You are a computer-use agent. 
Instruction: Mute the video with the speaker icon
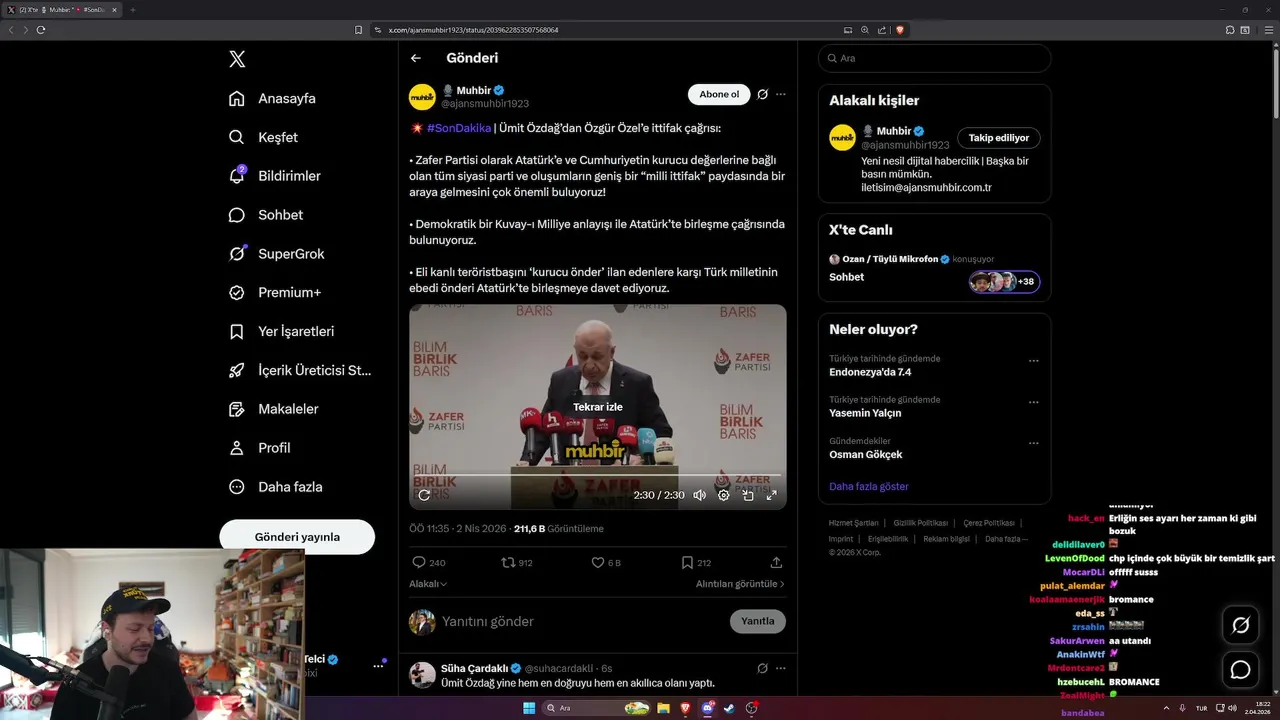click(x=700, y=495)
